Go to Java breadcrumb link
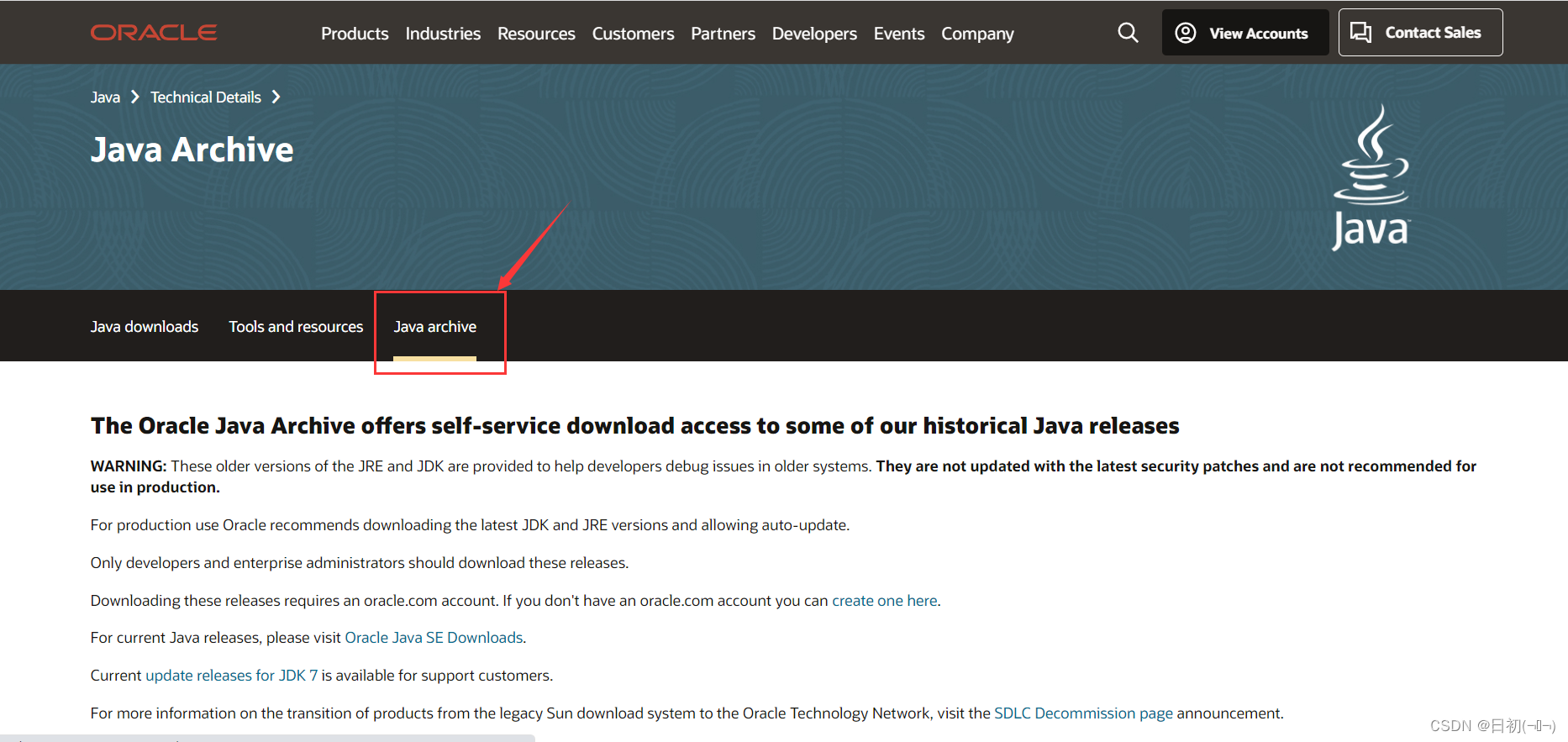Screen dimensions: 1568x742 pos(105,97)
